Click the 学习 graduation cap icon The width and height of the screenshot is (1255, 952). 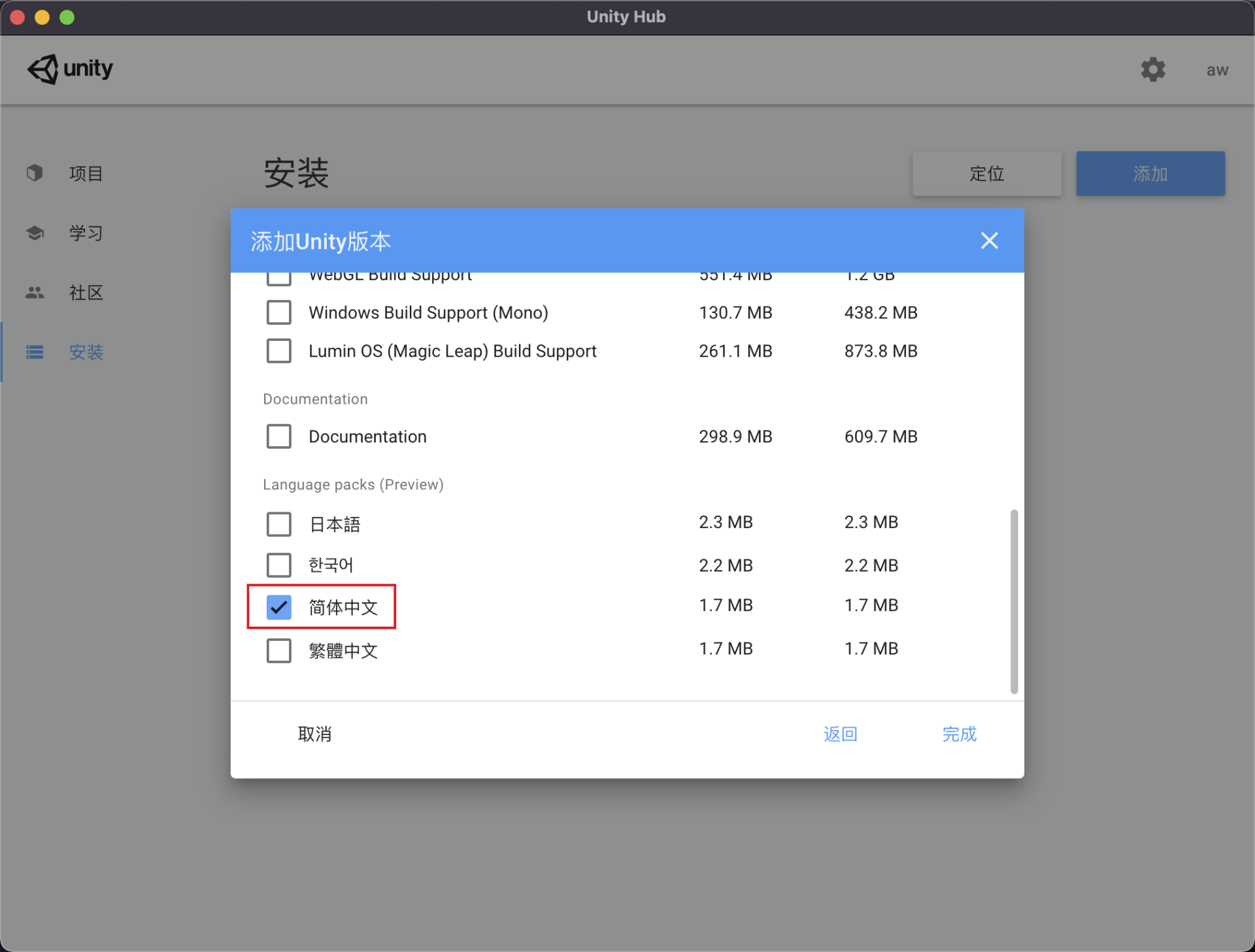(35, 233)
